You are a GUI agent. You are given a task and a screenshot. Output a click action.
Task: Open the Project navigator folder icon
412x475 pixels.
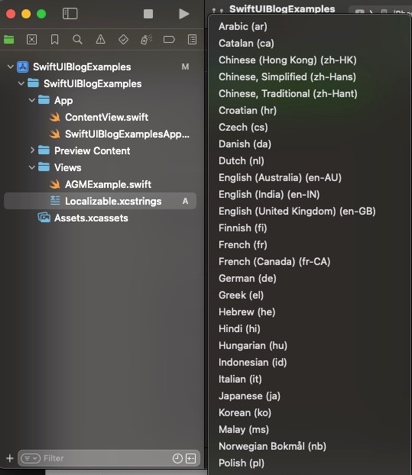point(9,40)
